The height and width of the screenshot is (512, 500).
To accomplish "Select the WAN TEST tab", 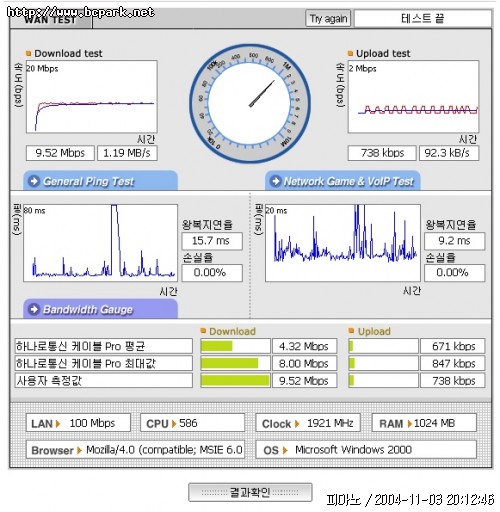I will click(51, 20).
